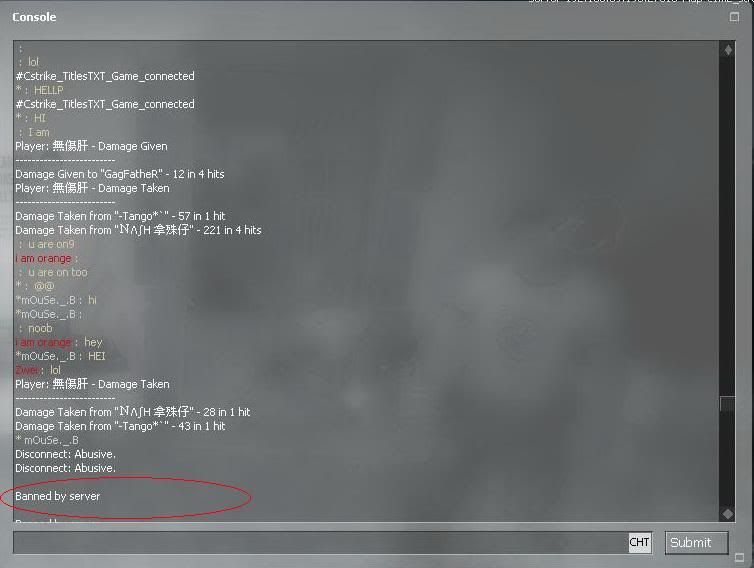The image size is (754, 568).
Task: Click the line showing 221 in 4 hits
Action: (138, 230)
